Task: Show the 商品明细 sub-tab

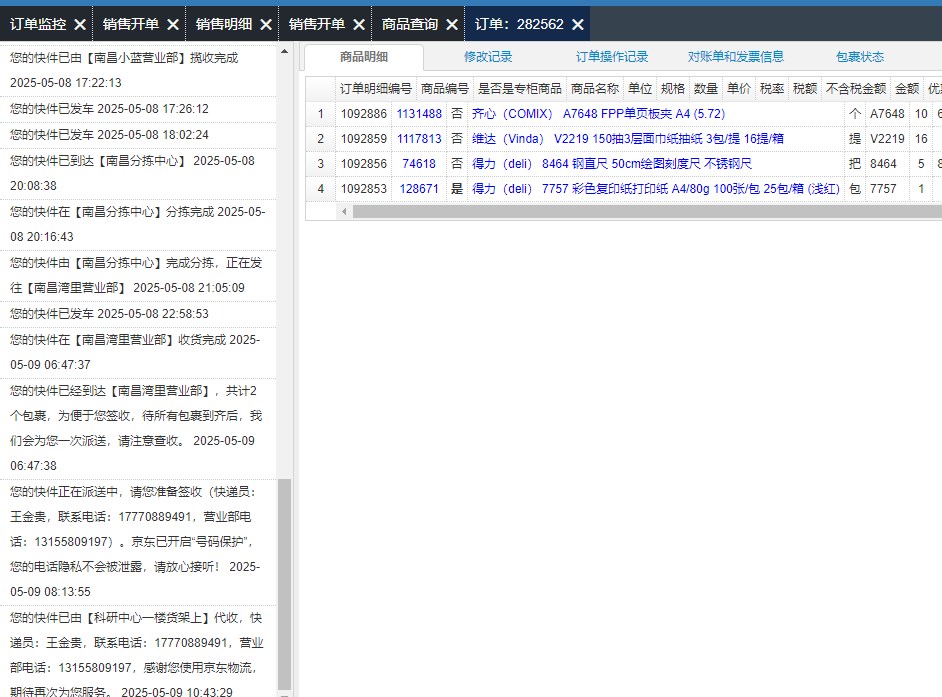Action: tap(364, 57)
